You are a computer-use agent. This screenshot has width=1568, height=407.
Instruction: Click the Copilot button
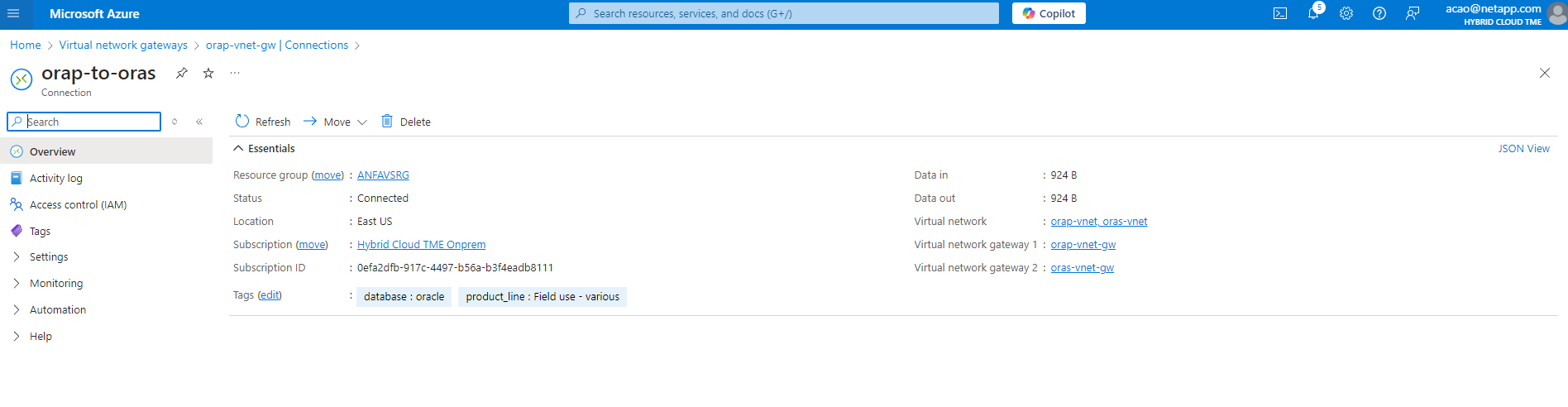point(1049,13)
